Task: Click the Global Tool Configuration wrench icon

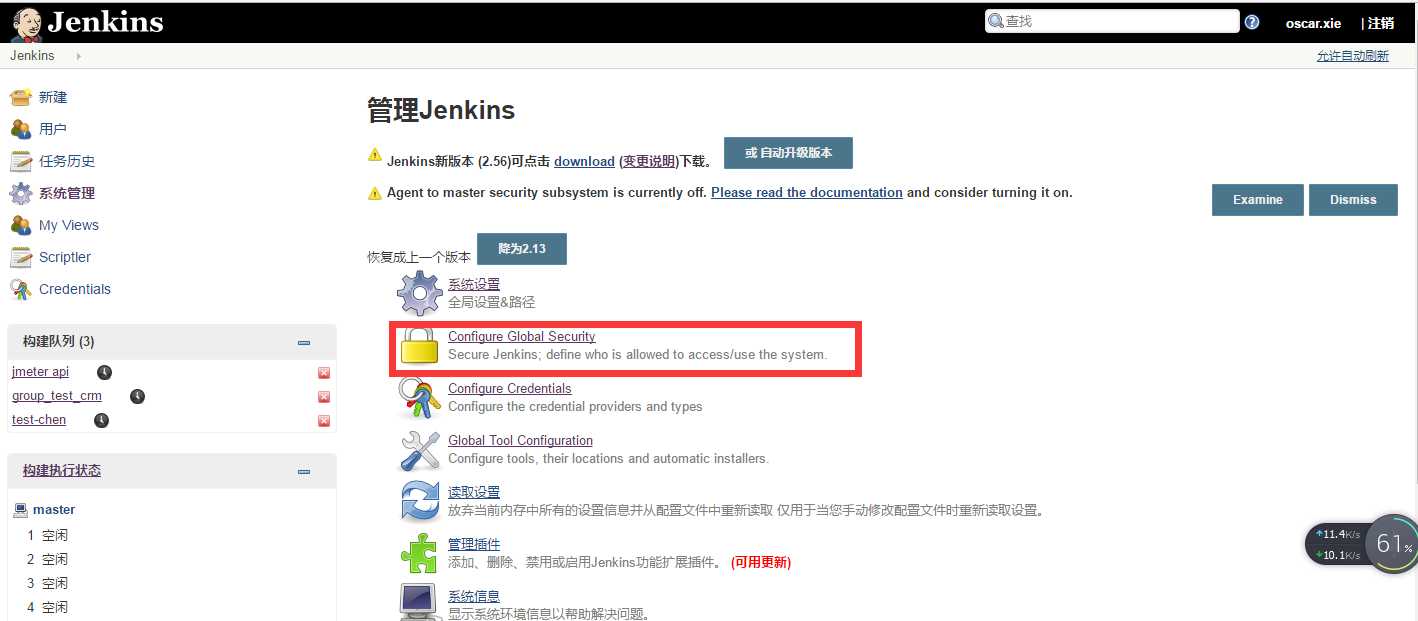Action: tap(419, 450)
